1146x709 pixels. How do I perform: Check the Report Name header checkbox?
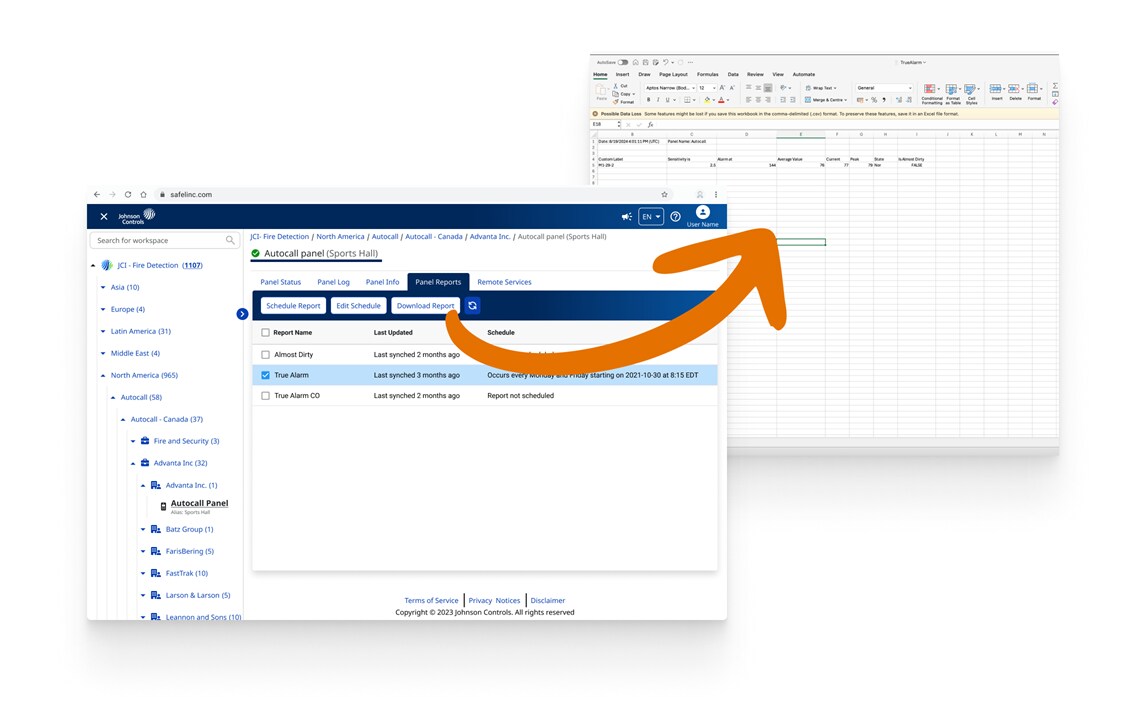pyautogui.click(x=265, y=333)
